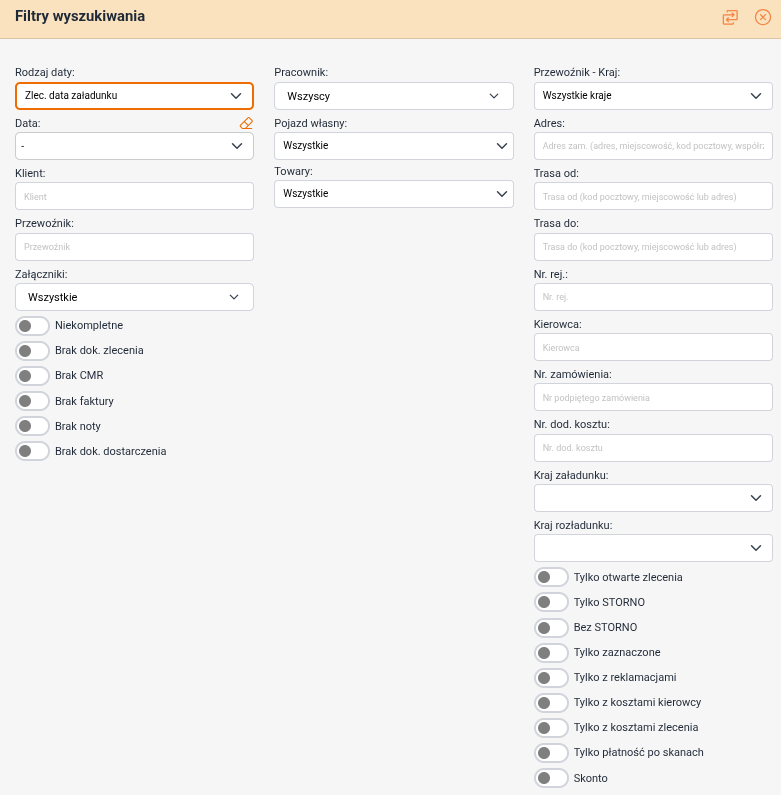The height and width of the screenshot is (795, 781).
Task: Expand the Kraj załadunku dropdown
Action: click(x=653, y=498)
